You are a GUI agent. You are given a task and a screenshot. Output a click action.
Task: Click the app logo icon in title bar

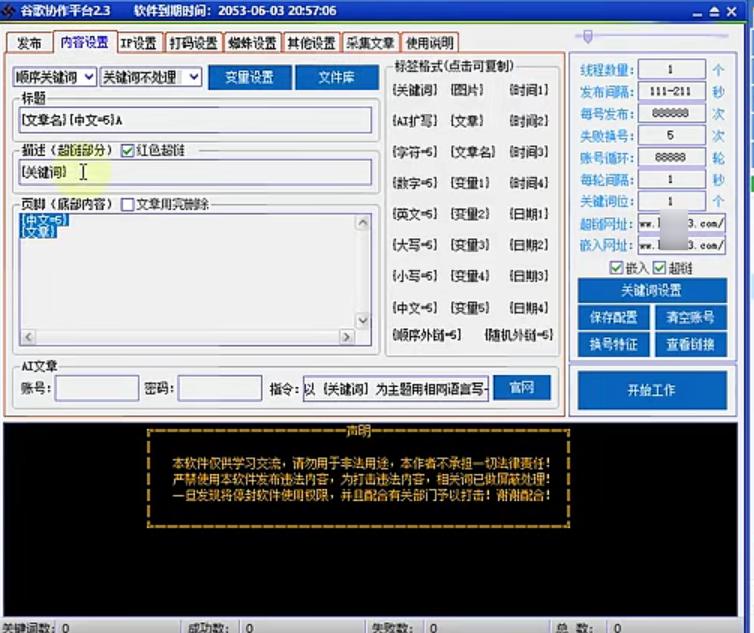coord(8,10)
